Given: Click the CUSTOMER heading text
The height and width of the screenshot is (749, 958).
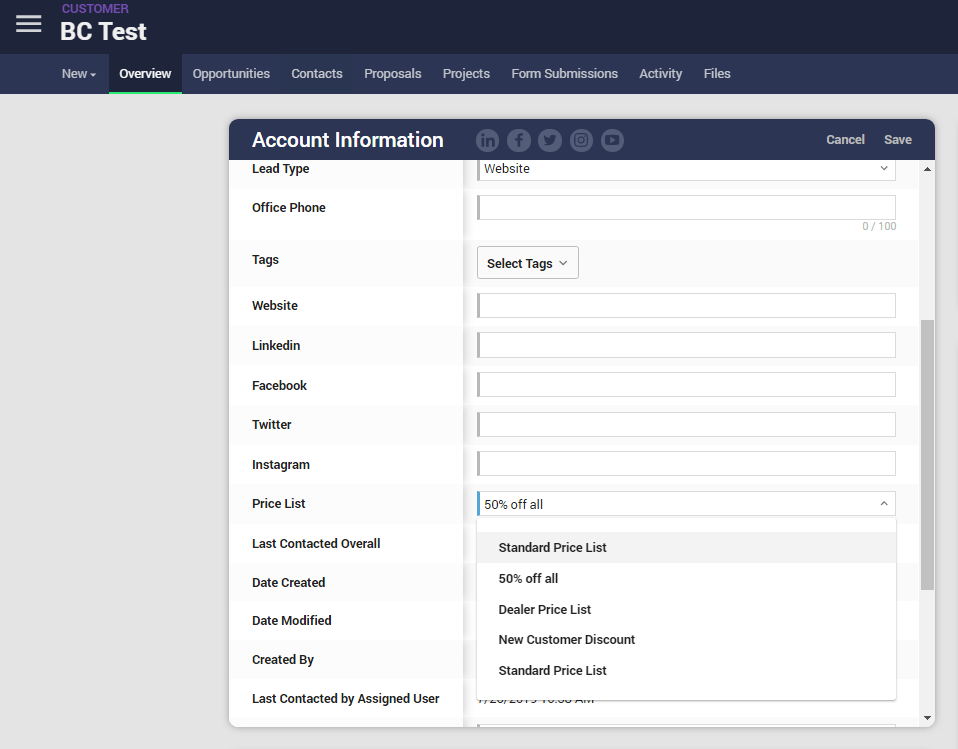Looking at the screenshot, I should pos(95,9).
